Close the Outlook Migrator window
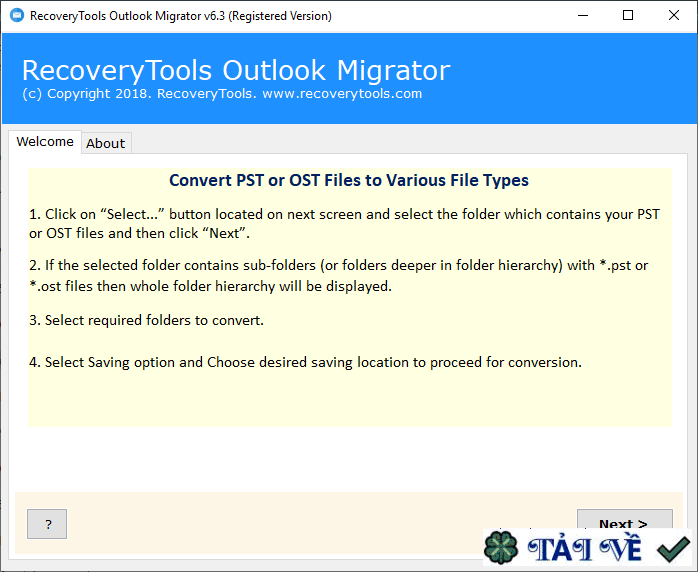Viewport: 698px width, 572px height. click(674, 16)
